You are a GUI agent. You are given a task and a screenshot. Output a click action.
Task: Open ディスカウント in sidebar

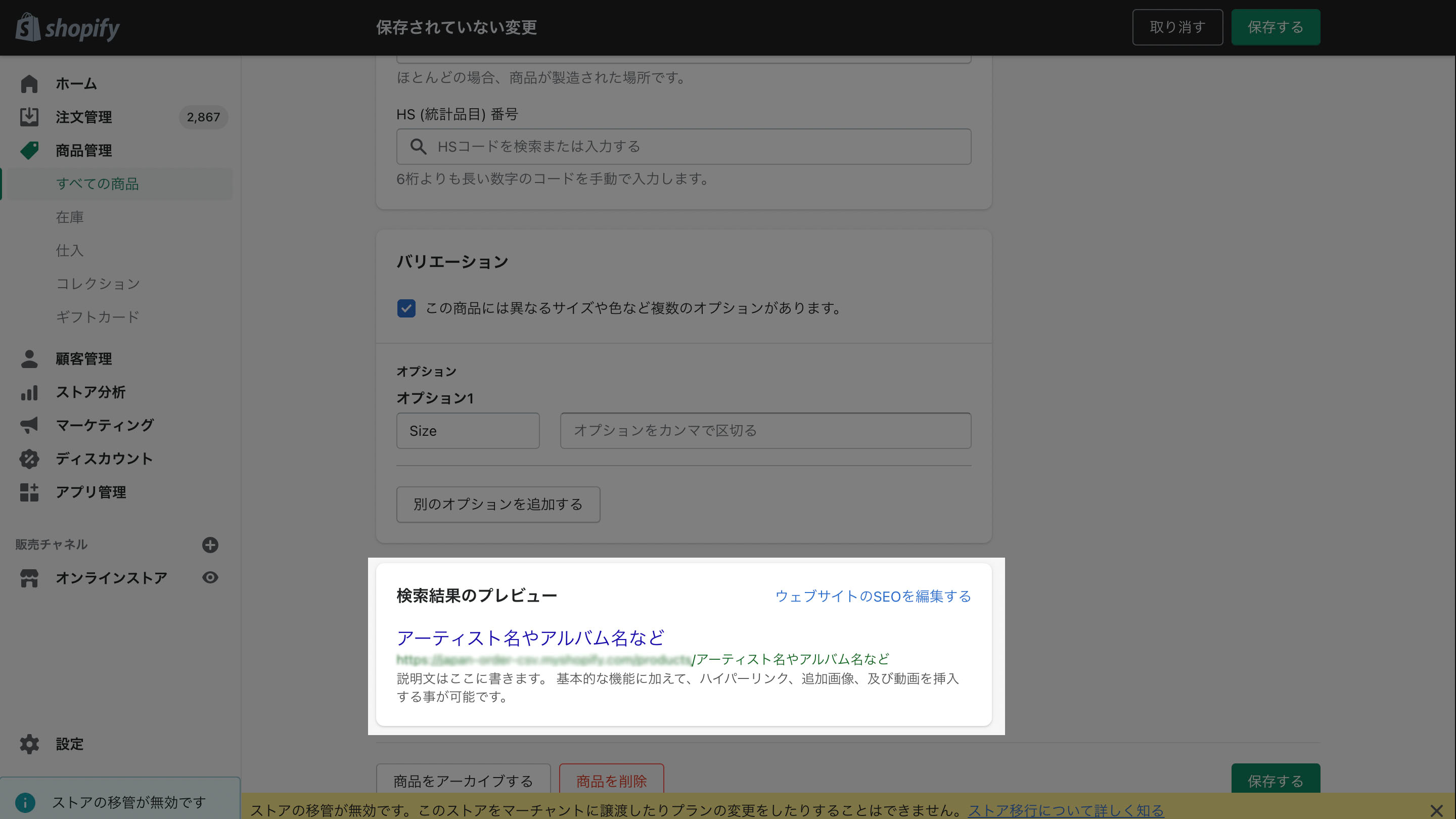point(105,459)
